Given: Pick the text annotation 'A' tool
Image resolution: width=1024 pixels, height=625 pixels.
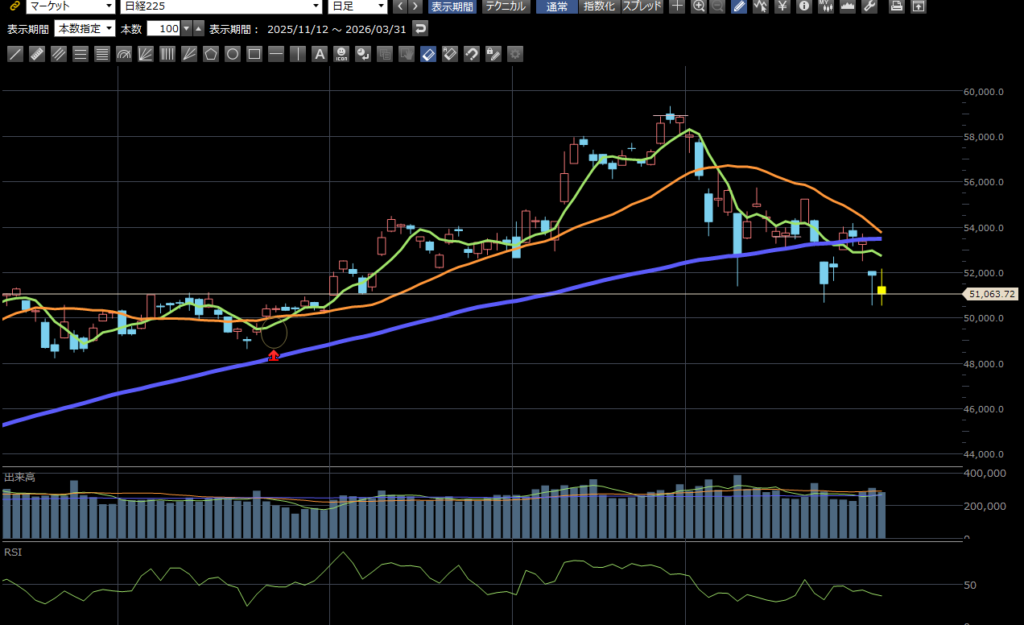Looking at the screenshot, I should (x=319, y=53).
